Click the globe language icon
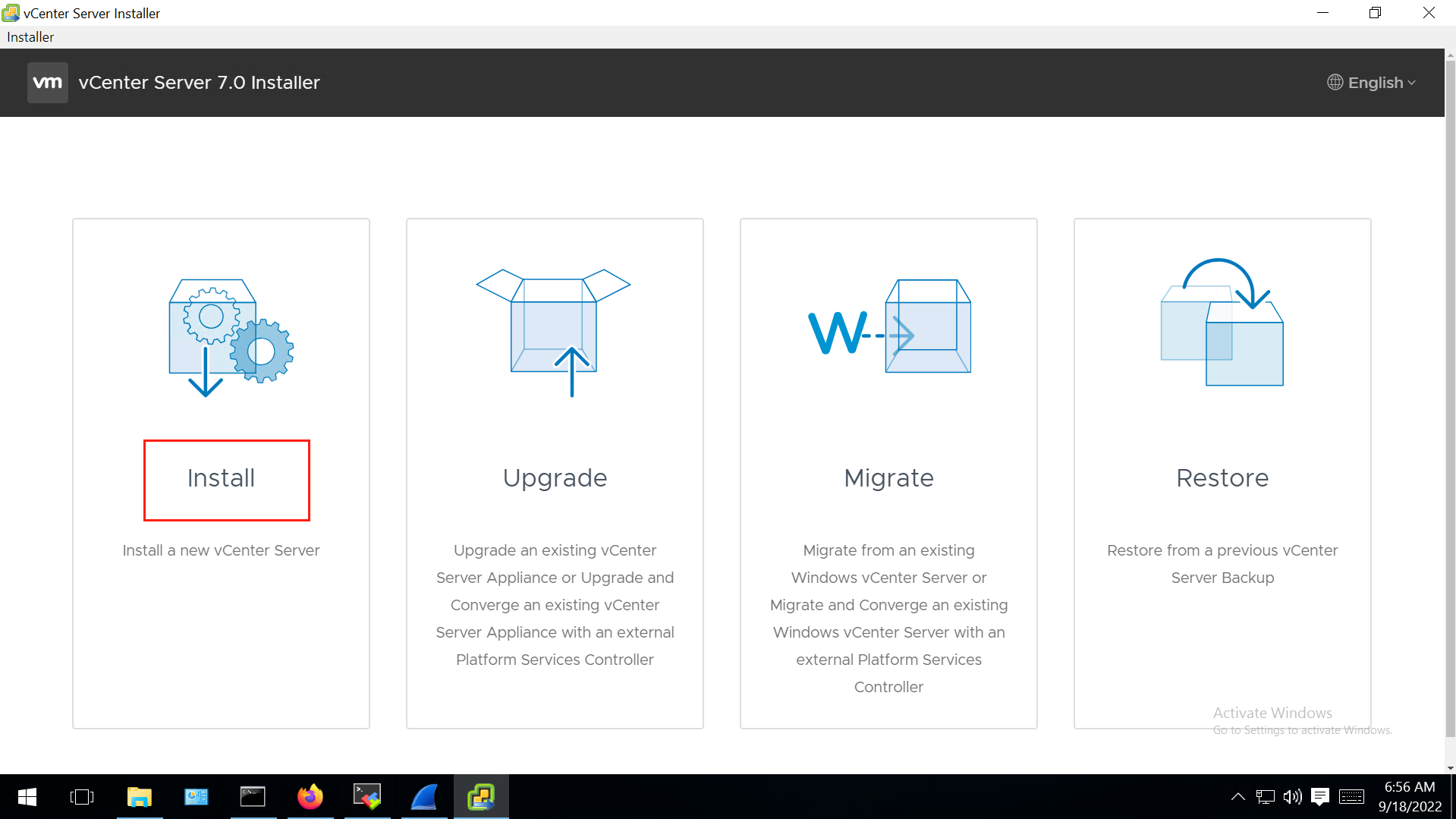Screen dimensions: 1456x819 [1335, 82]
